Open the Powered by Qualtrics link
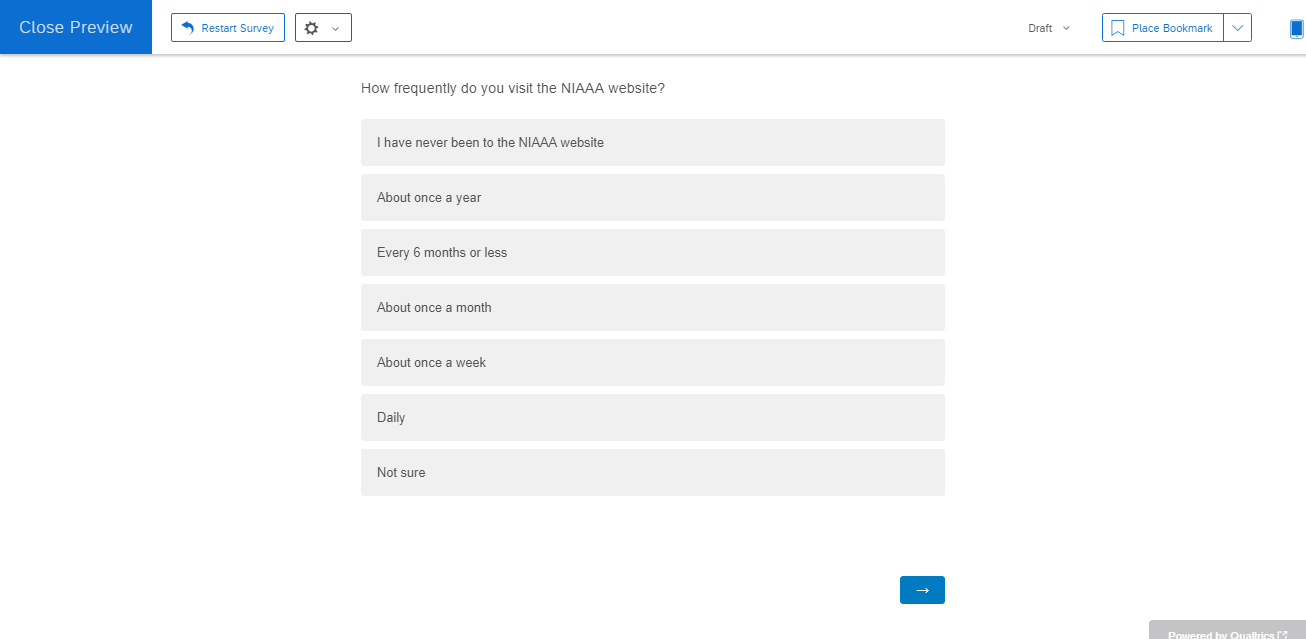The image size is (1306, 639). 1227,633
